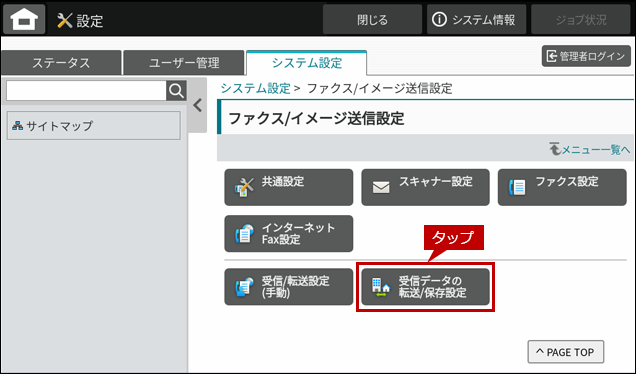Go to メニュー一覧へ link

click(x=590, y=149)
